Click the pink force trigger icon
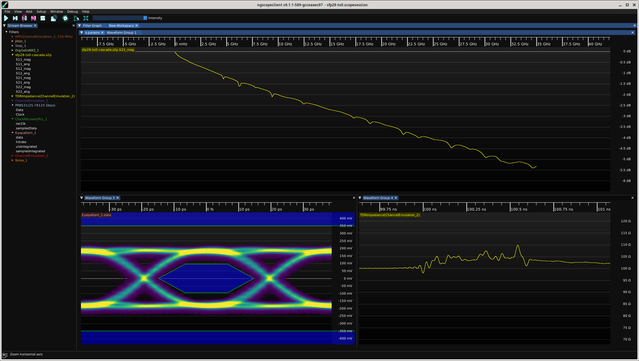639x361 pixels. click(x=24, y=18)
